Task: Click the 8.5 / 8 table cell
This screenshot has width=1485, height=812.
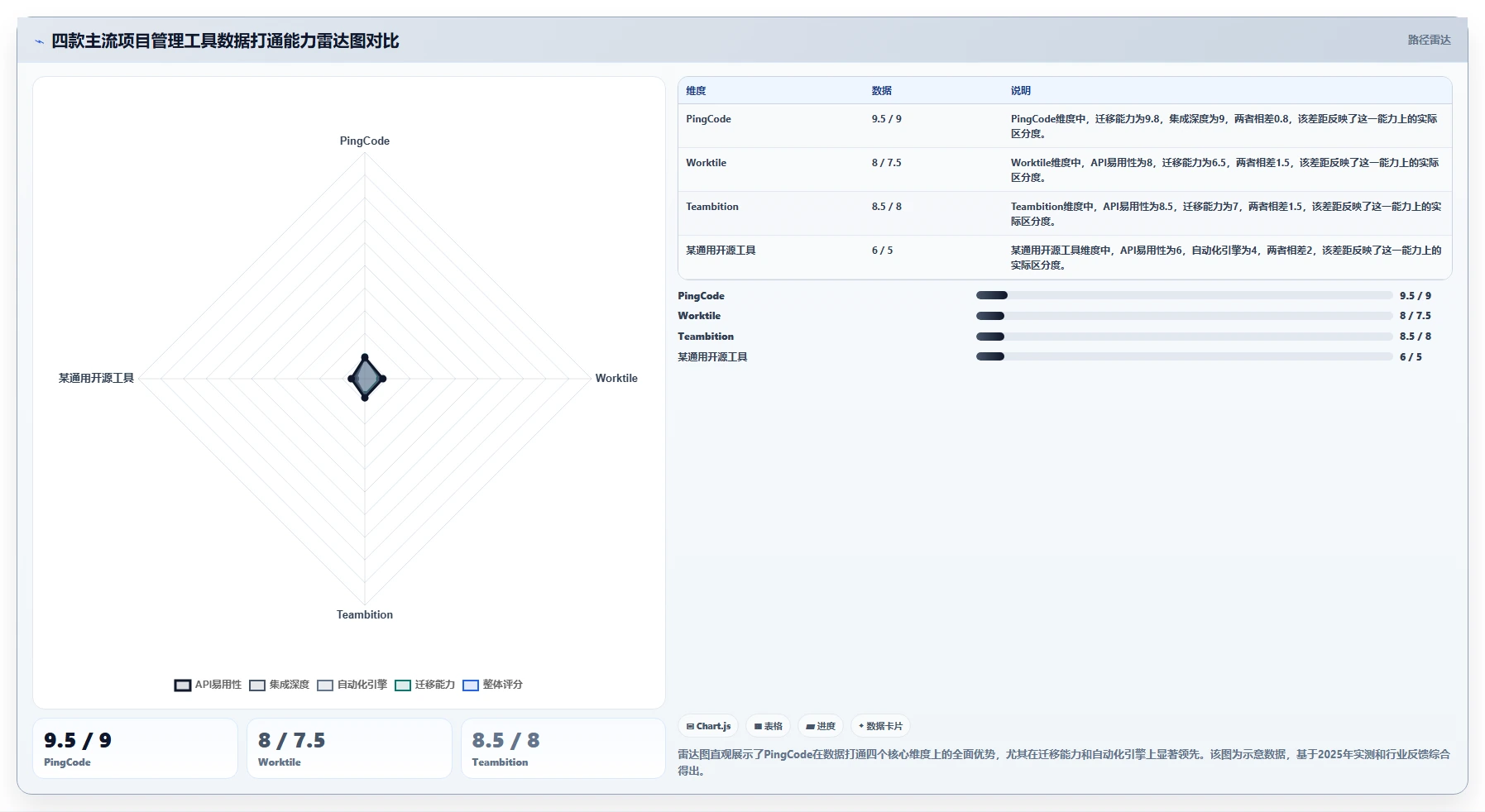Action: (886, 207)
